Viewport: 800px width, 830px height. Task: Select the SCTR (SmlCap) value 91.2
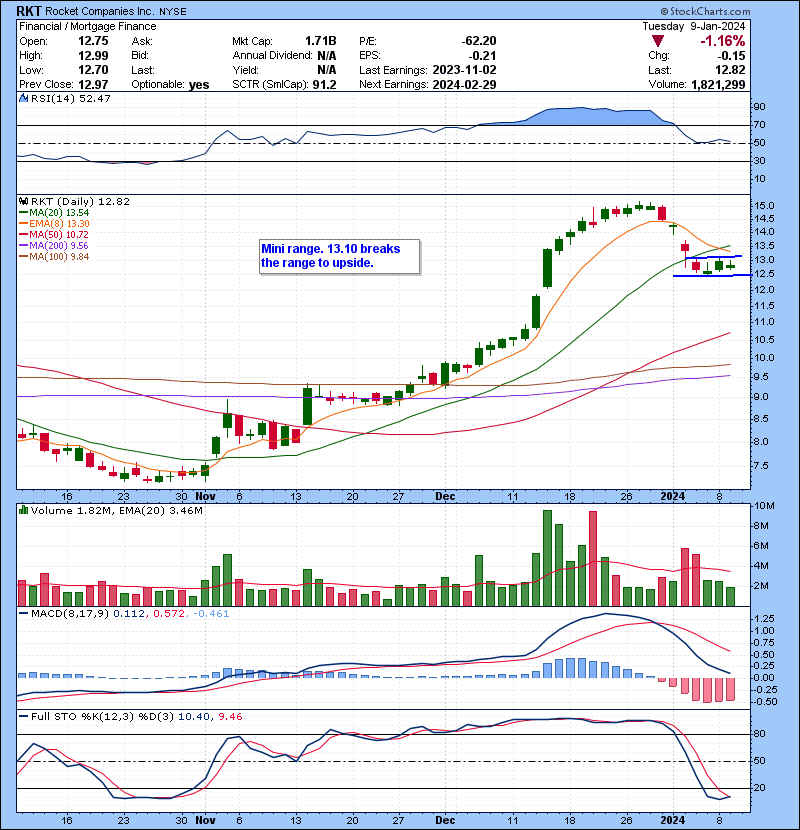click(324, 84)
